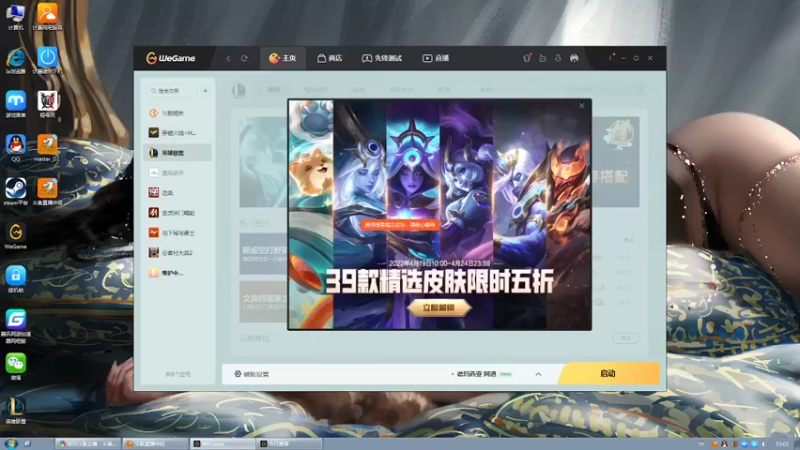
Task: Open the blue power button desktop icon
Action: [x=47, y=61]
